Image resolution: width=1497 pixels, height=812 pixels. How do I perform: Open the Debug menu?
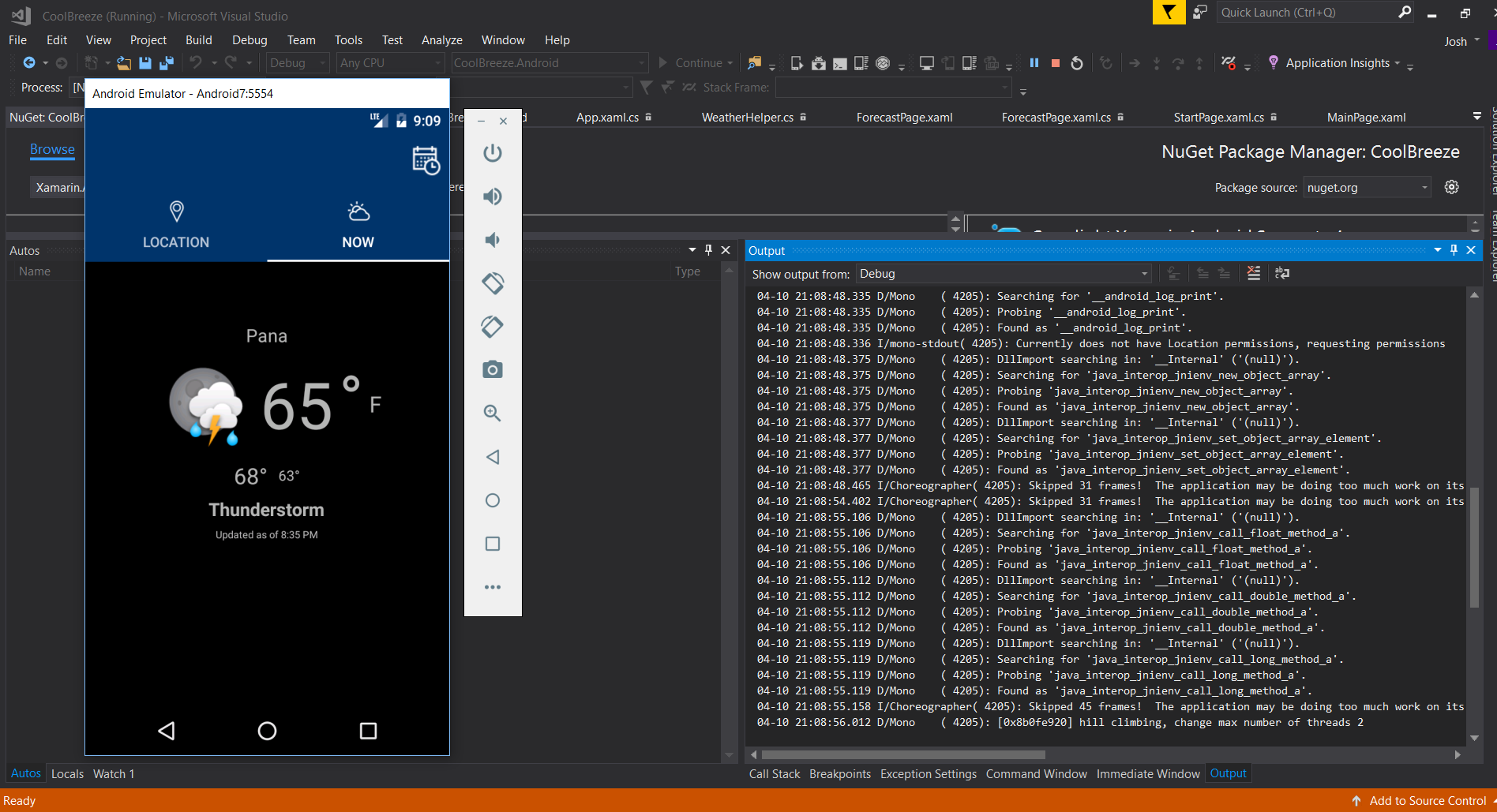249,40
